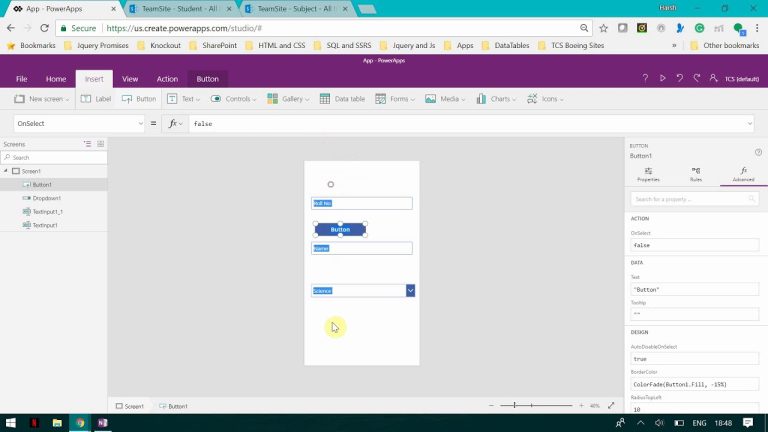The width and height of the screenshot is (768, 432).
Task: Click the Button control on canvas
Action: pyautogui.click(x=340, y=230)
